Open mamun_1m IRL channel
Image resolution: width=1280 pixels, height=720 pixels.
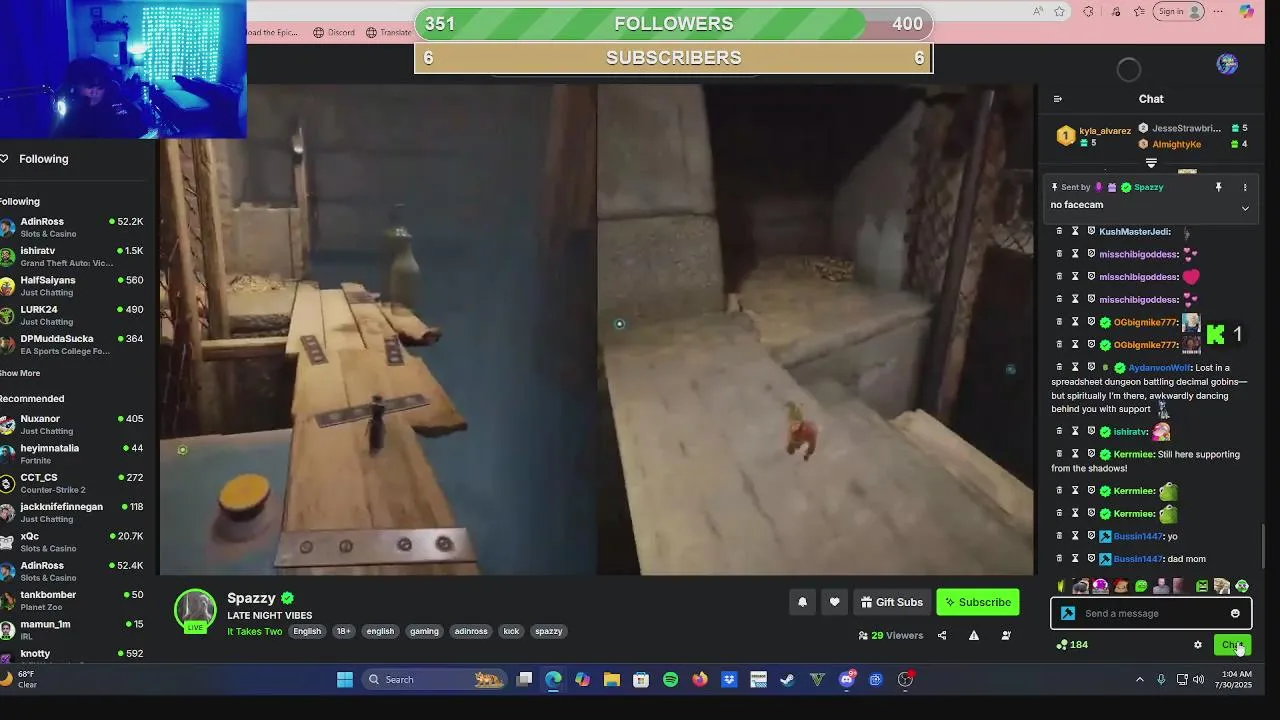(72, 629)
